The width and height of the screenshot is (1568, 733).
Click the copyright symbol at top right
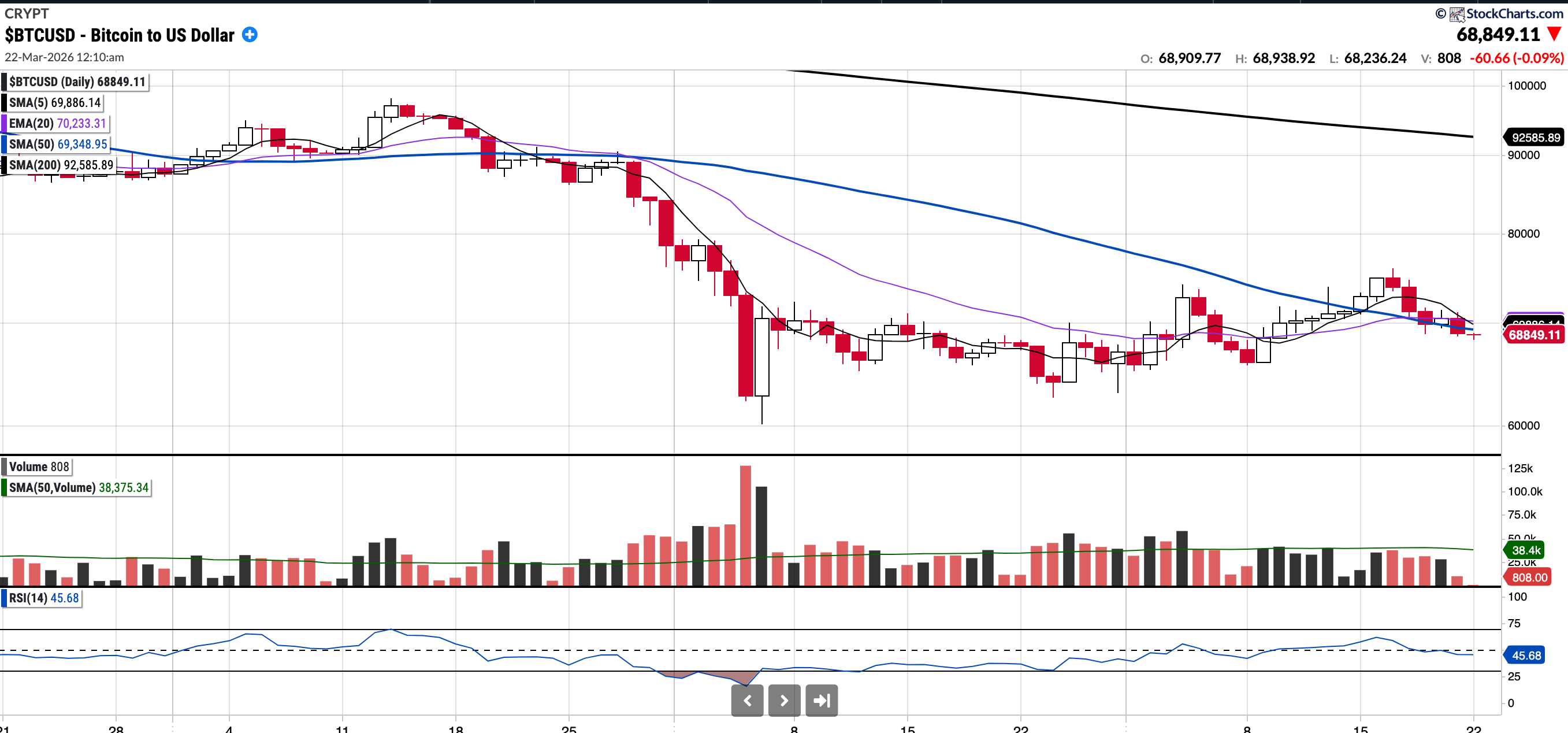pyautogui.click(x=1440, y=14)
